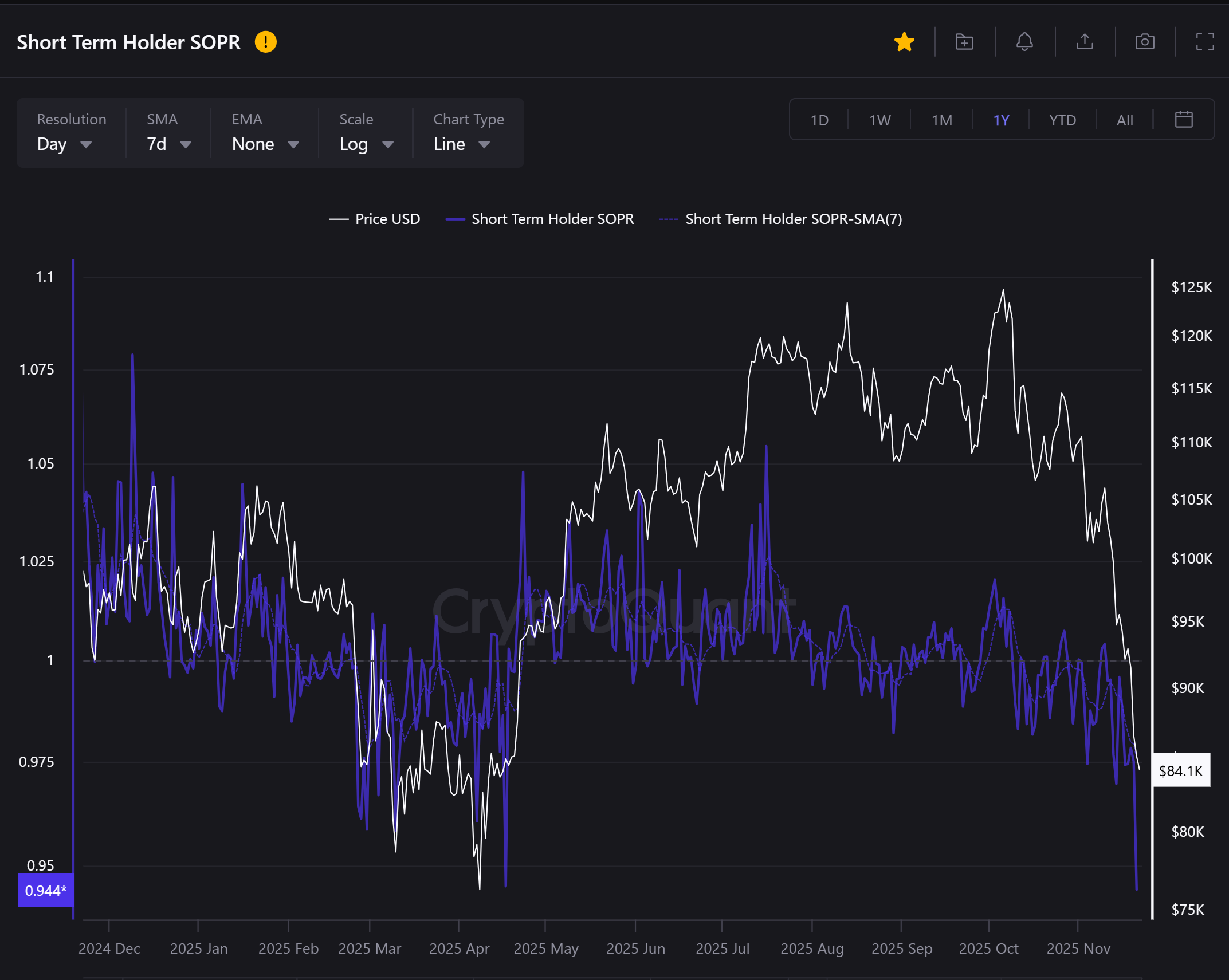Open the Chart Type Line dropdown
The image size is (1229, 980).
pyautogui.click(x=461, y=144)
